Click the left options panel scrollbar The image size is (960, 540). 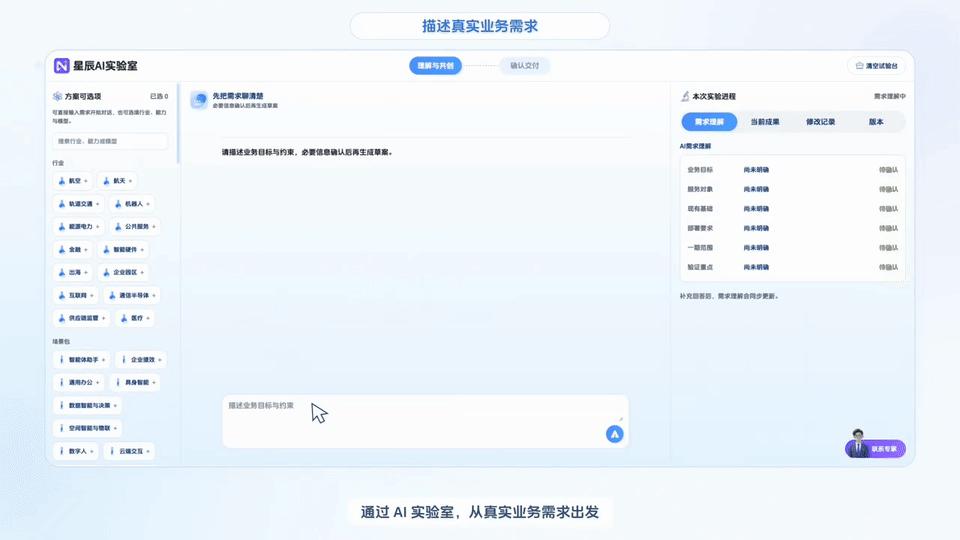(178, 124)
